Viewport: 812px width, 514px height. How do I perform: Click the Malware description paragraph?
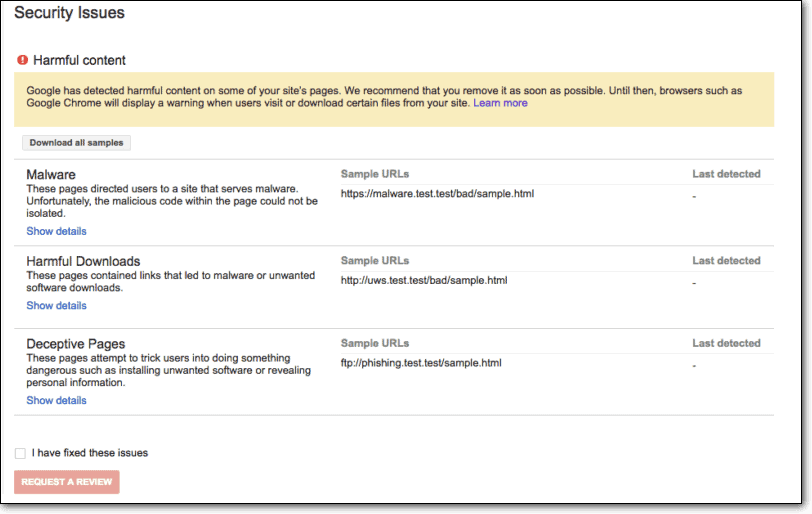[172, 201]
